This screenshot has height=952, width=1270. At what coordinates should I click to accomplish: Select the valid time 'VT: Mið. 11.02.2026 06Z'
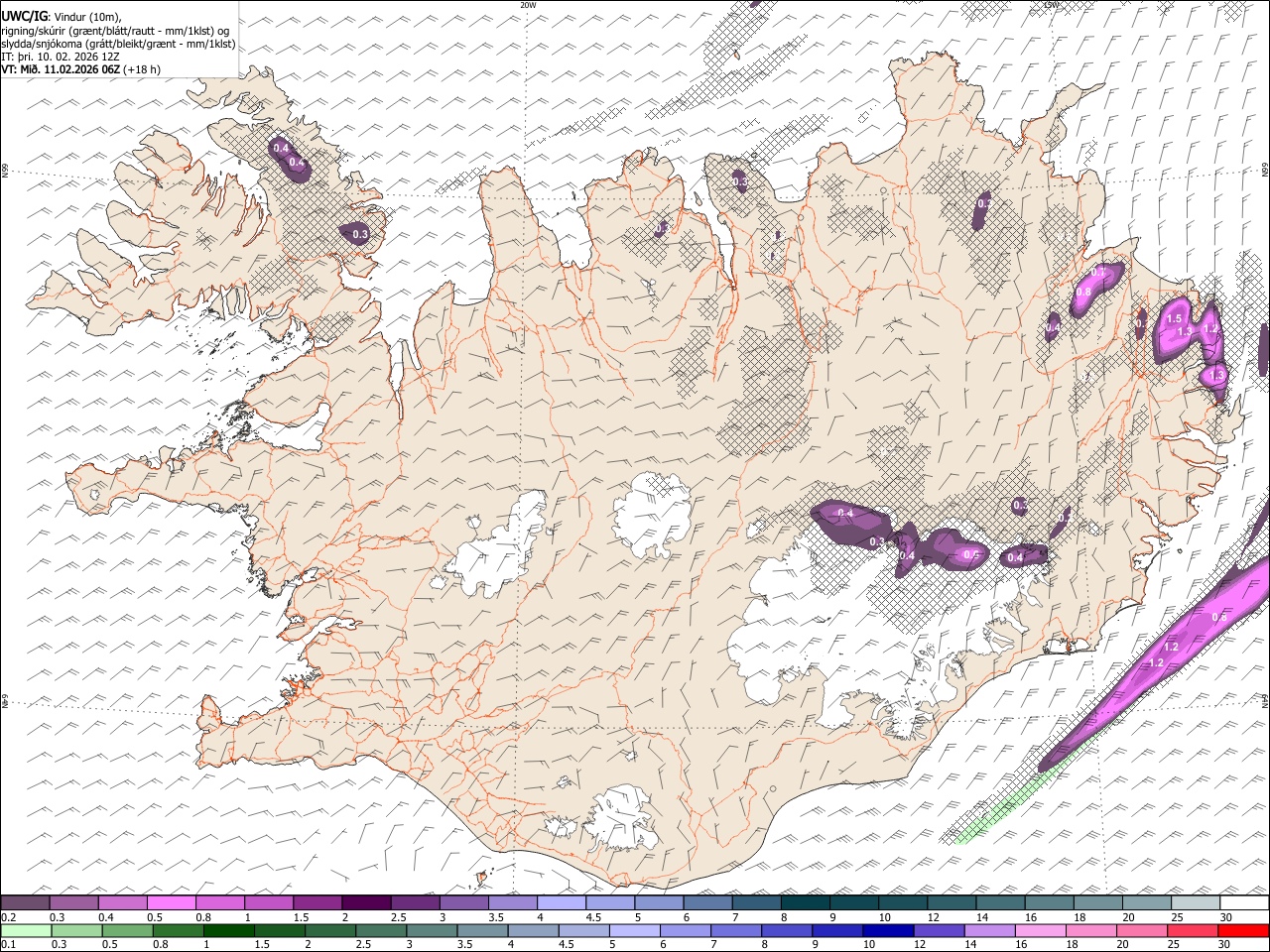coord(63,69)
